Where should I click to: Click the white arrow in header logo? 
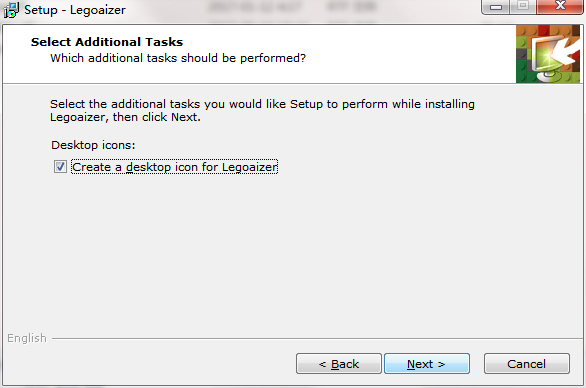point(566,50)
